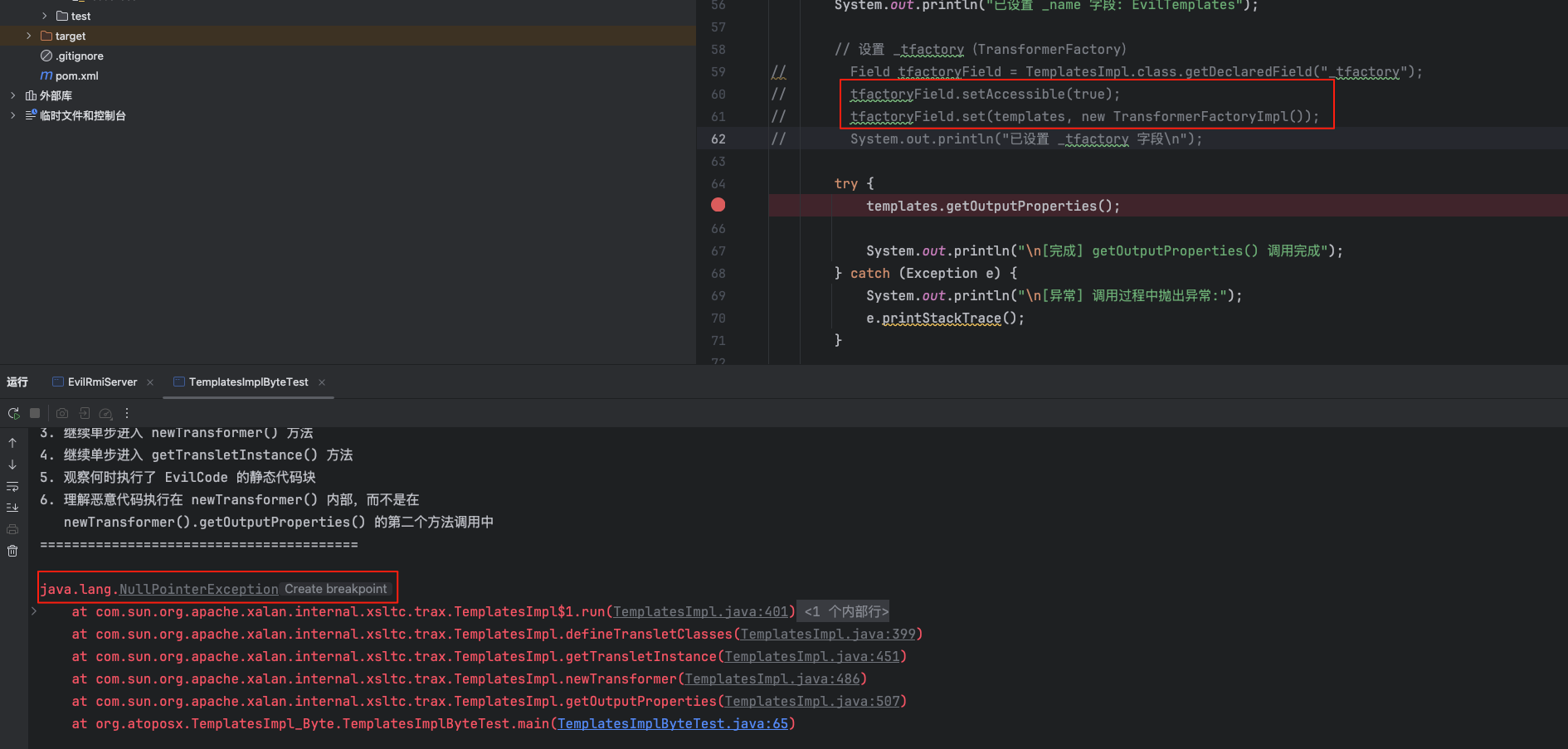The width and height of the screenshot is (1568, 749).
Task: Expand 临时文件和控制台 node
Action: (12, 115)
